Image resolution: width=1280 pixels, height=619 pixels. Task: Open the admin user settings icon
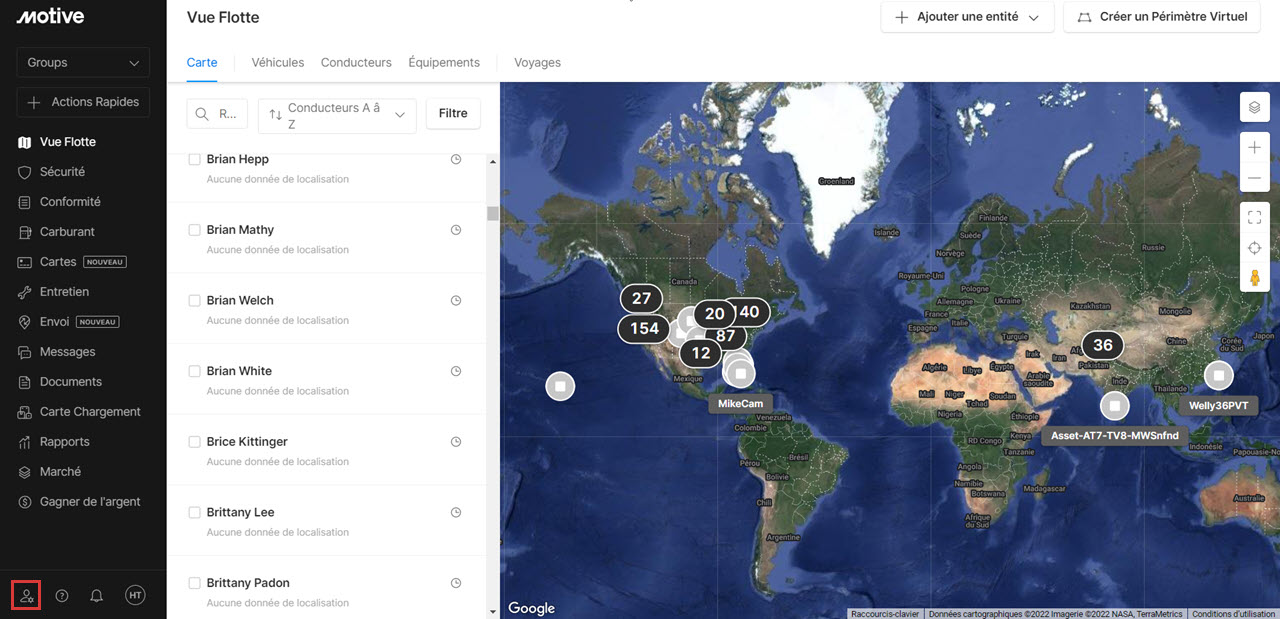click(26, 596)
